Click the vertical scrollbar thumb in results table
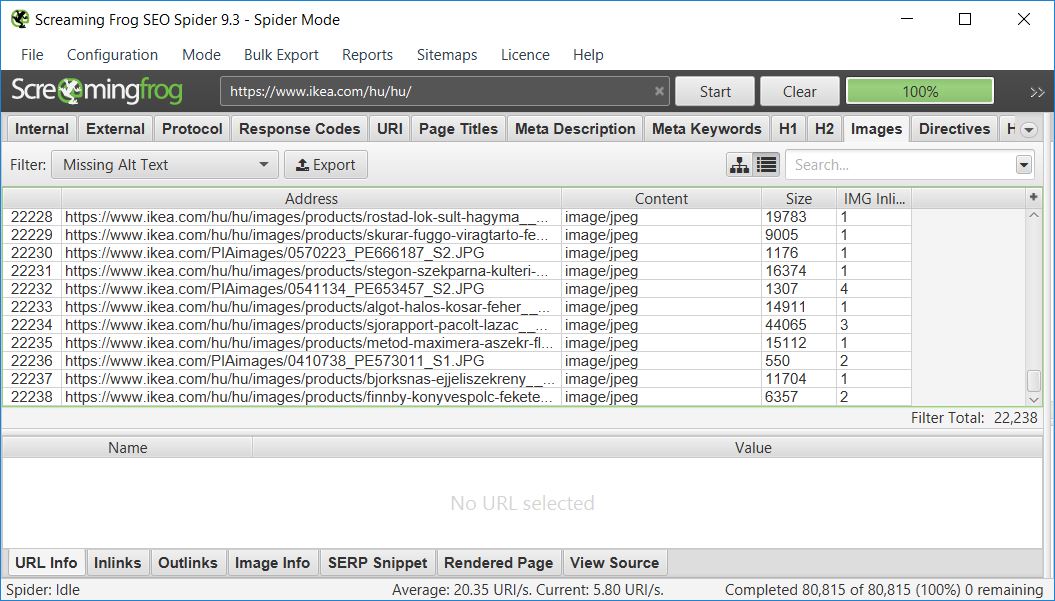This screenshot has height=601, width=1055. (1034, 380)
